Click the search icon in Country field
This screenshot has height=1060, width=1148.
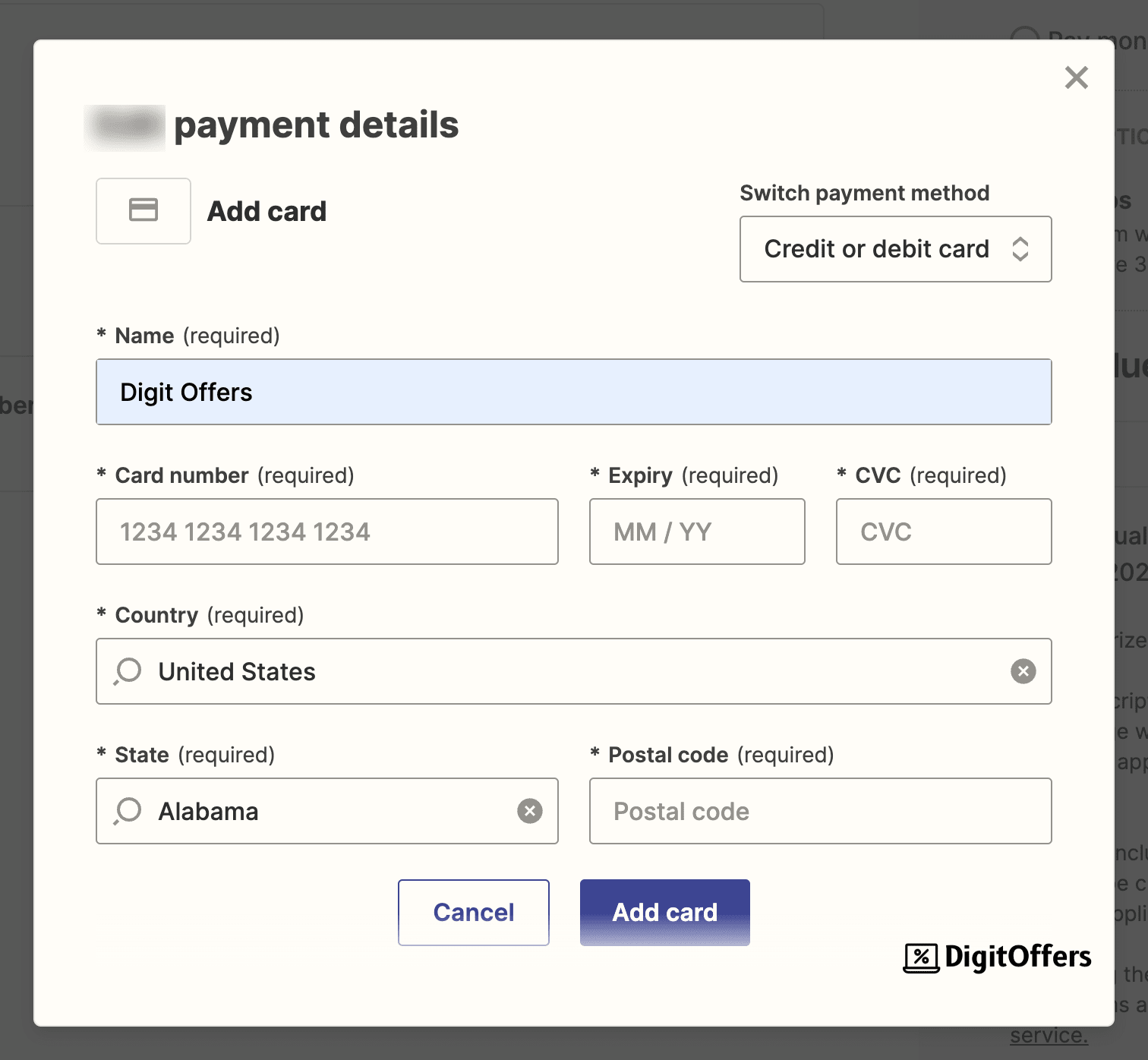pyautogui.click(x=128, y=671)
